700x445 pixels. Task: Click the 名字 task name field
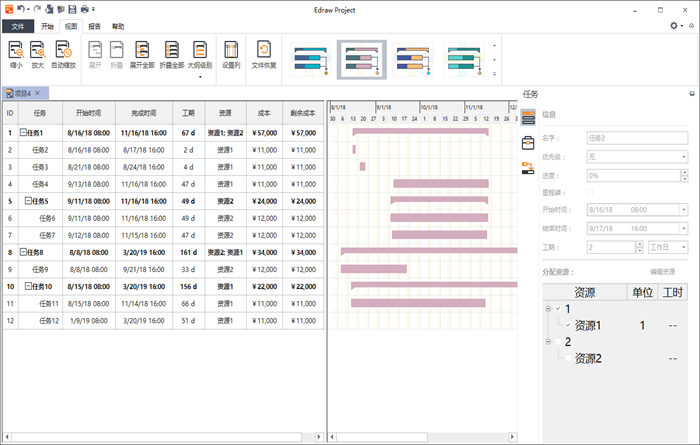coord(637,138)
